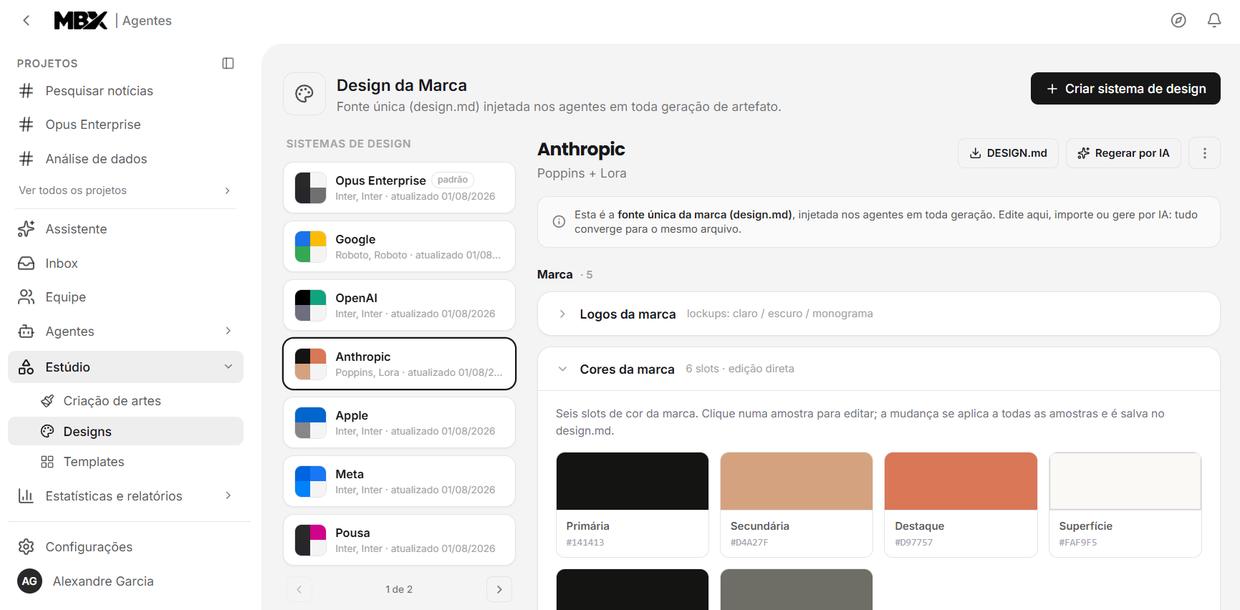The image size is (1240, 610).
Task: Click the hash icon for Pesquisar notícias
Action: pyautogui.click(x=27, y=91)
